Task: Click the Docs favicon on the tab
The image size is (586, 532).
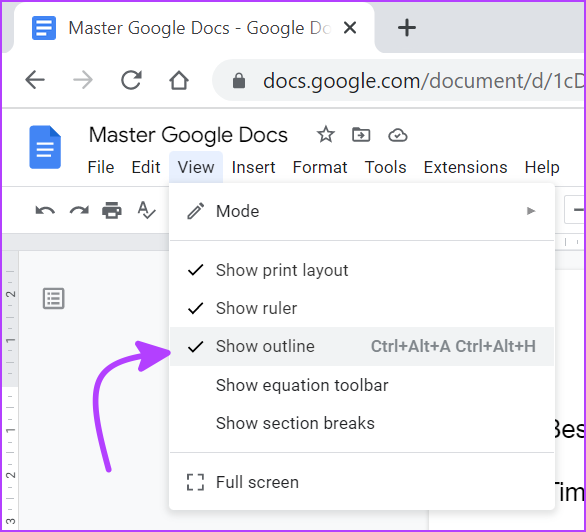Action: (x=44, y=28)
